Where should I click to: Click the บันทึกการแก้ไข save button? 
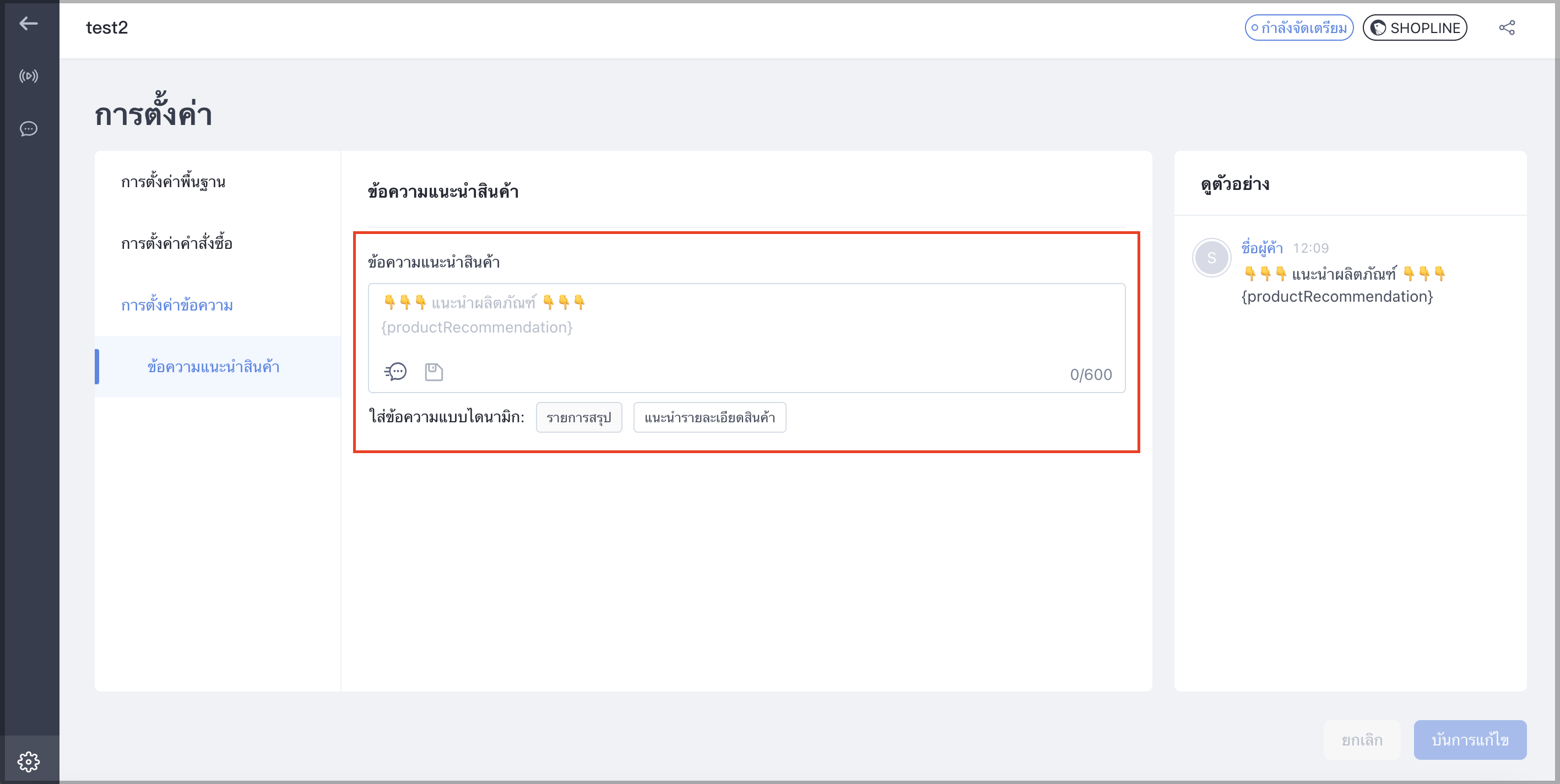[1470, 740]
